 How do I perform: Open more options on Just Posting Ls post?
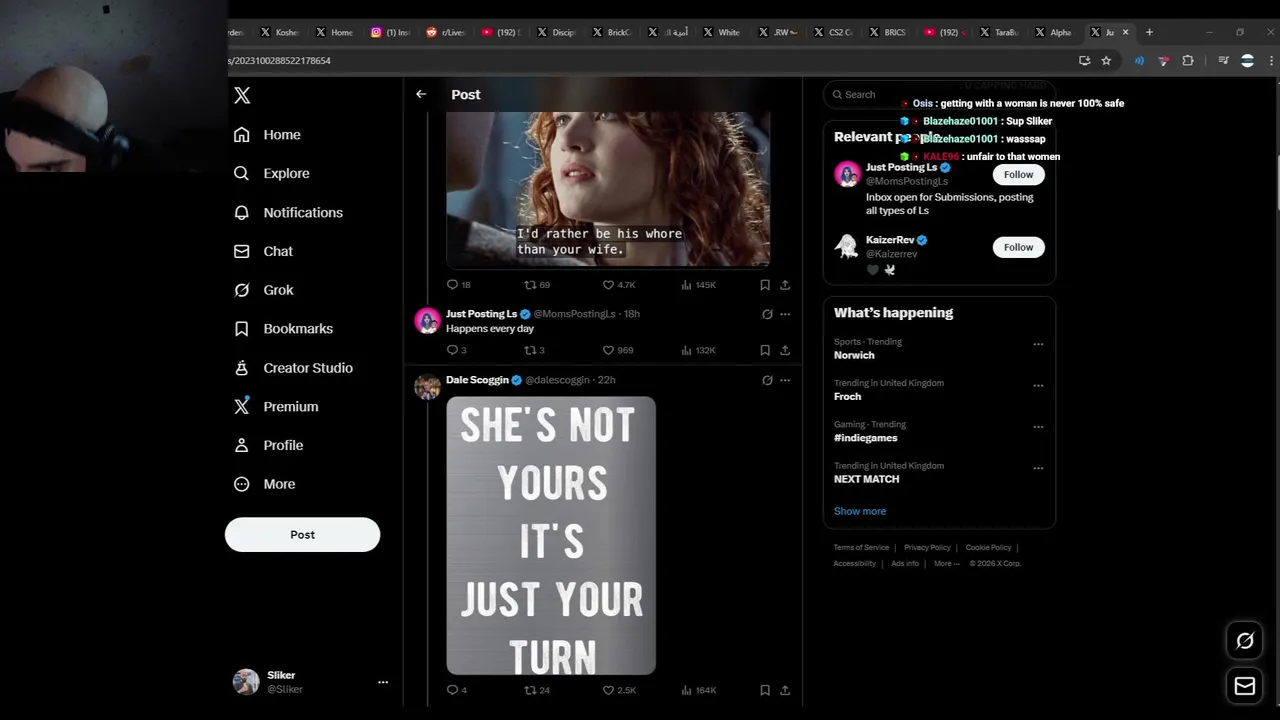[785, 314]
